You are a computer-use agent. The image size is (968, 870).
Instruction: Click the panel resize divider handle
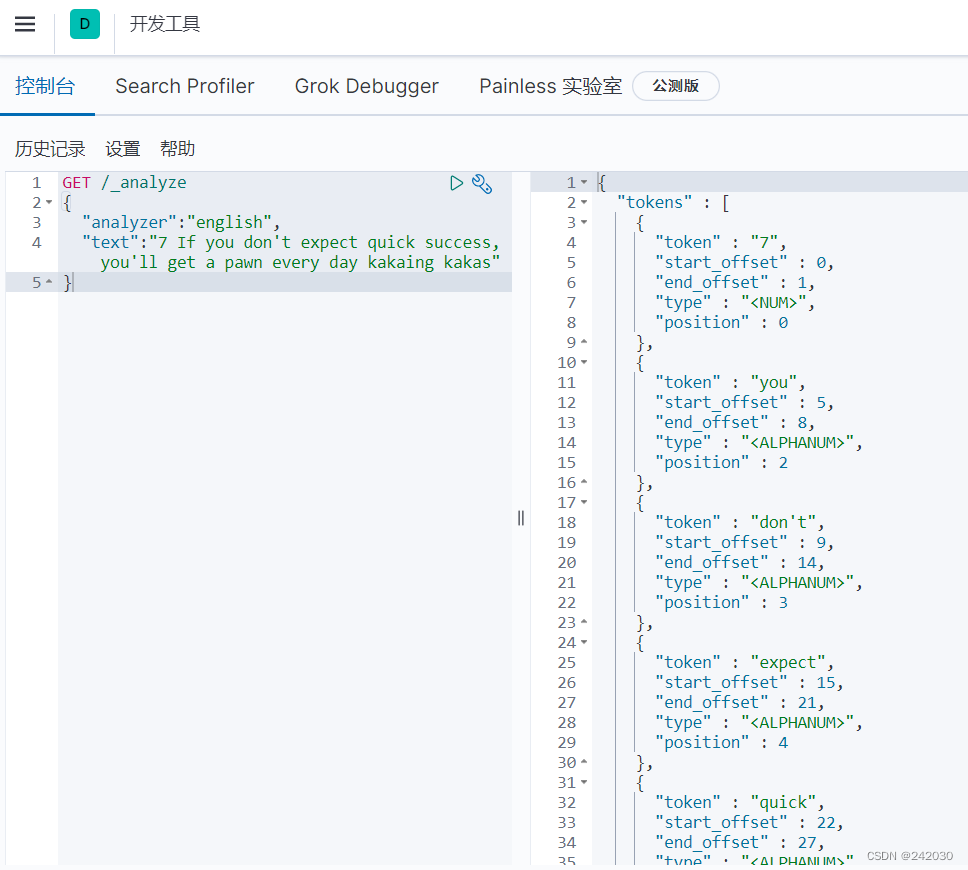click(x=521, y=518)
